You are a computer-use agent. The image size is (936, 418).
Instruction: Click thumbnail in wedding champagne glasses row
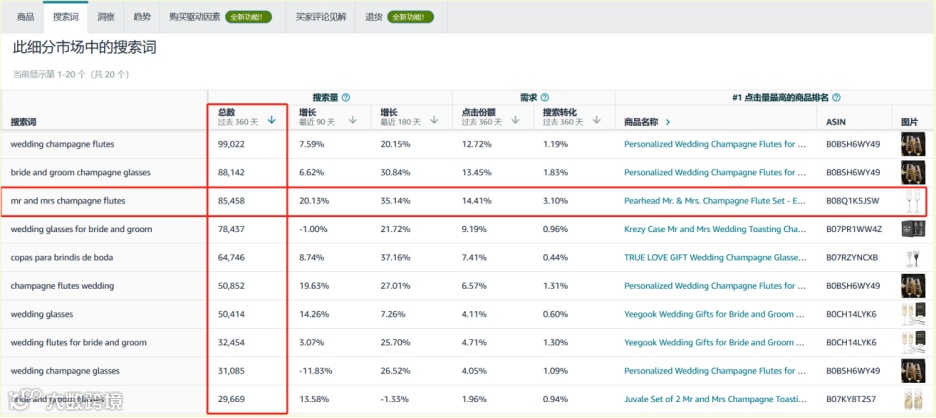click(913, 371)
